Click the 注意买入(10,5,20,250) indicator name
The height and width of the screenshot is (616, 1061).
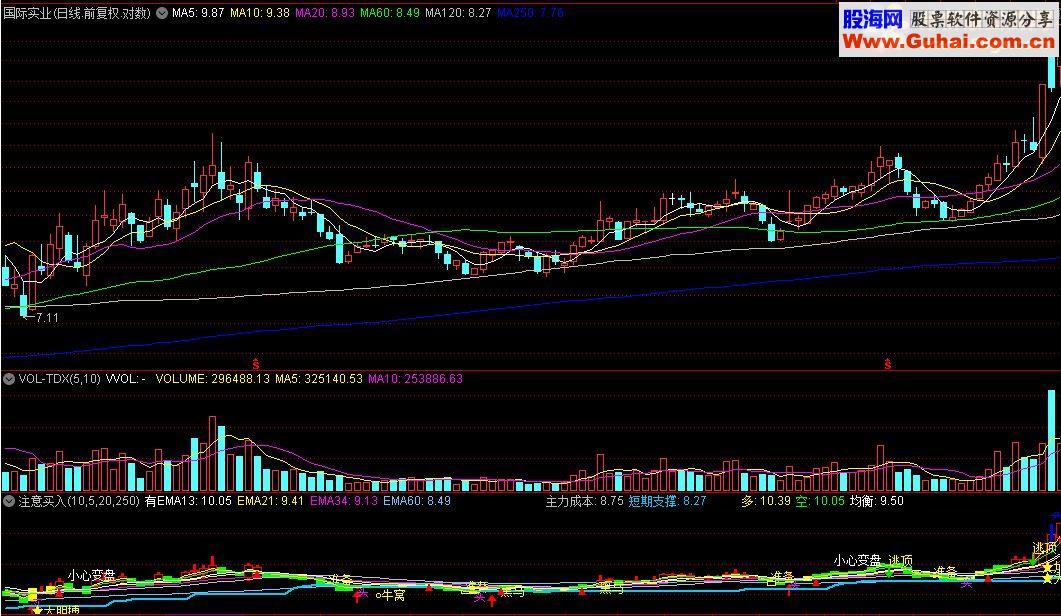click(78, 501)
